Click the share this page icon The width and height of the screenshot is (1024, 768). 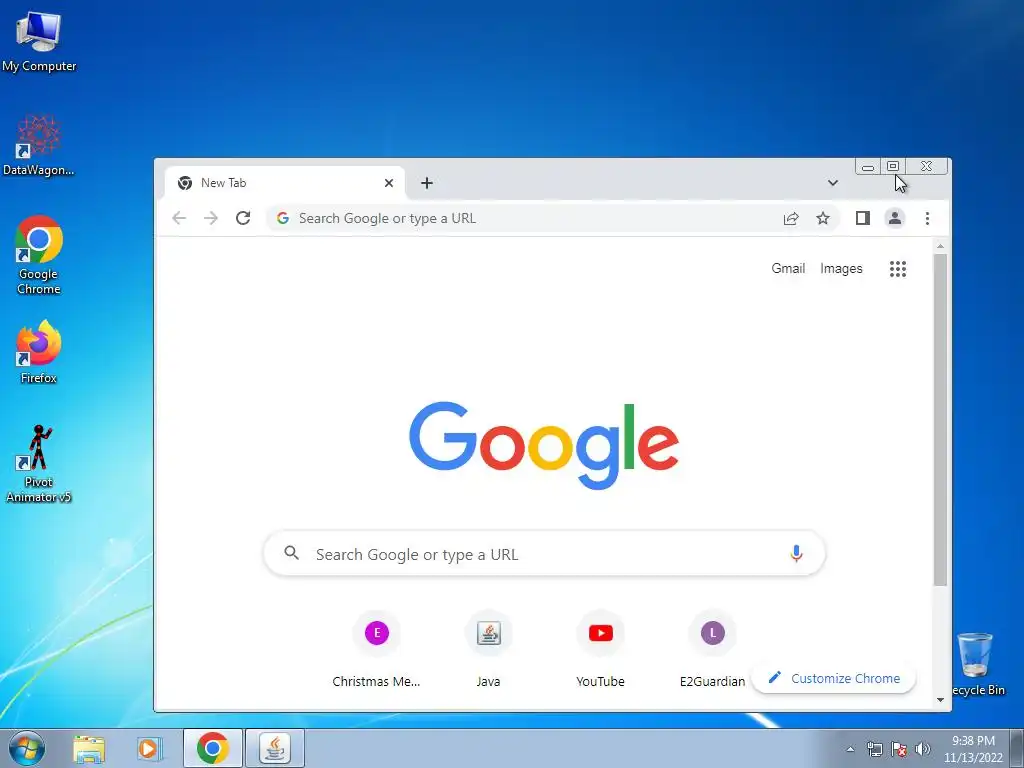(x=791, y=218)
